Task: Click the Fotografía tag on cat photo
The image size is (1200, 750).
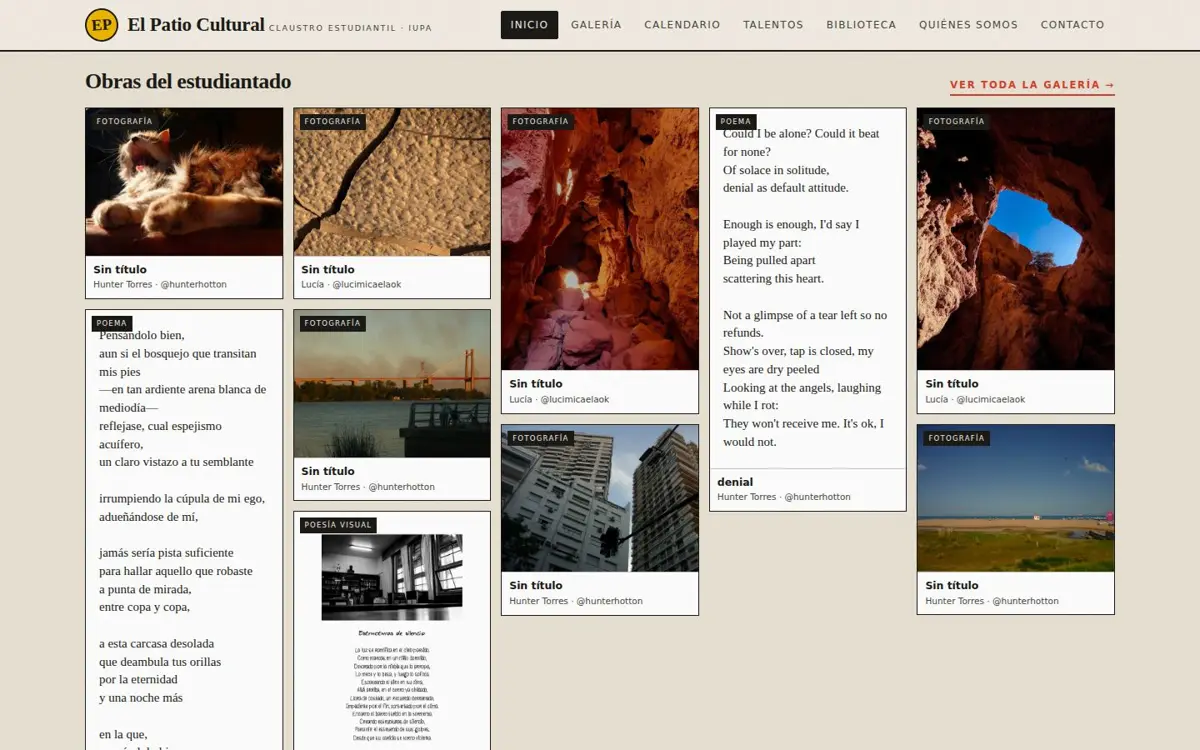Action: (x=124, y=122)
